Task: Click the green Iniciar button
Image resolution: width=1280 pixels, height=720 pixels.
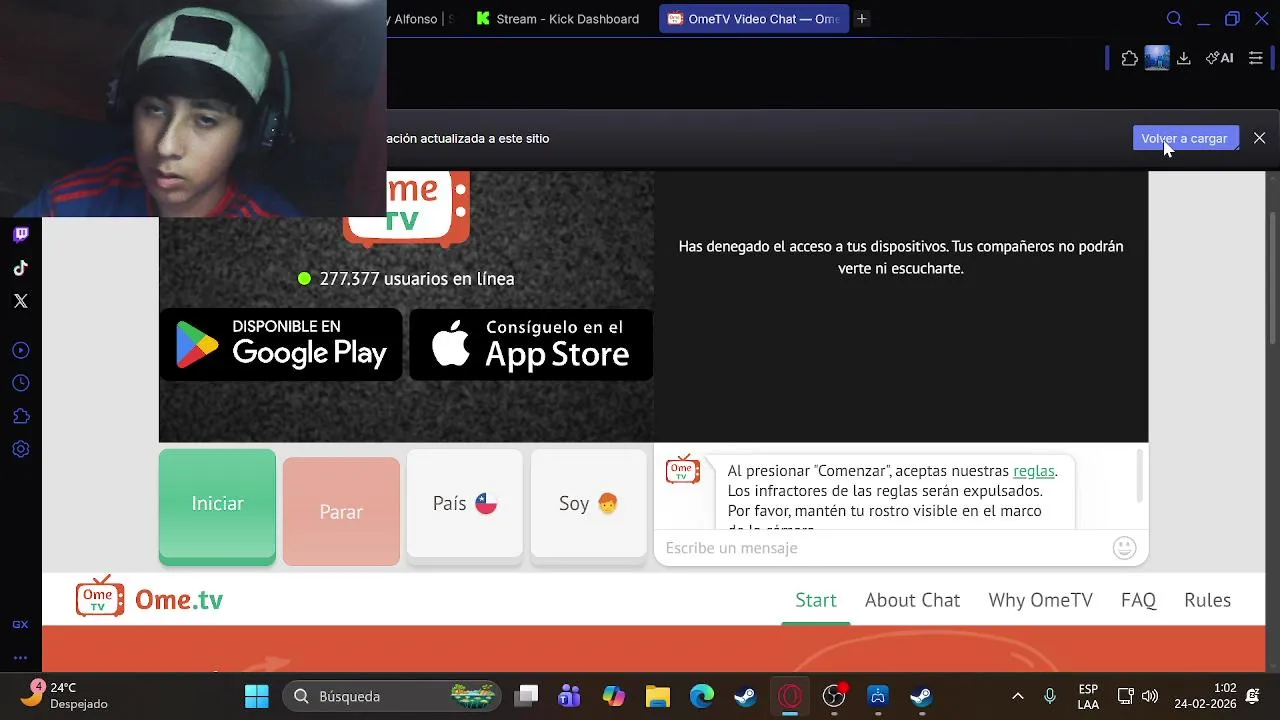Action: (x=217, y=506)
